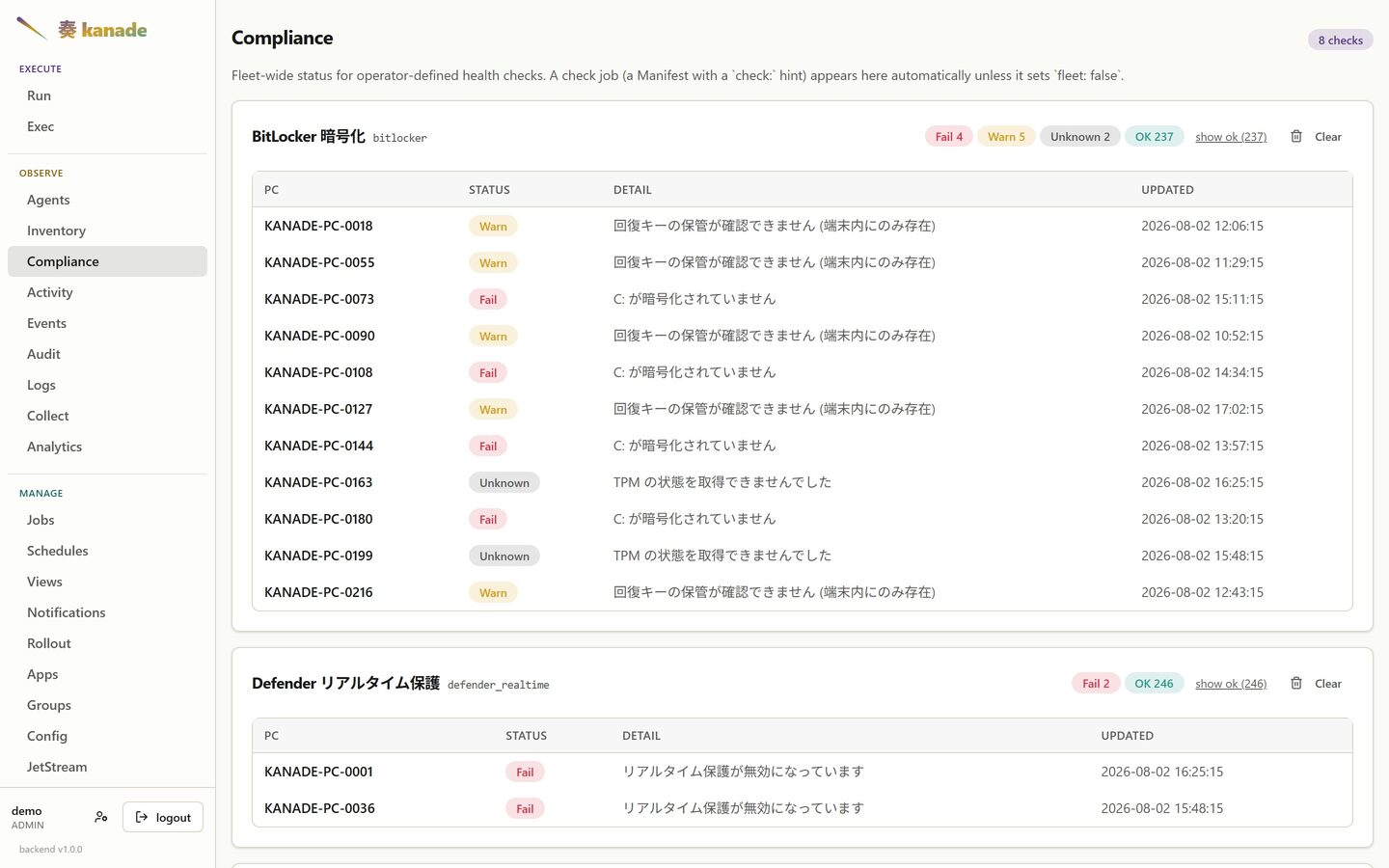Select Compliance in the sidebar
This screenshot has width=1389, height=868.
107,261
